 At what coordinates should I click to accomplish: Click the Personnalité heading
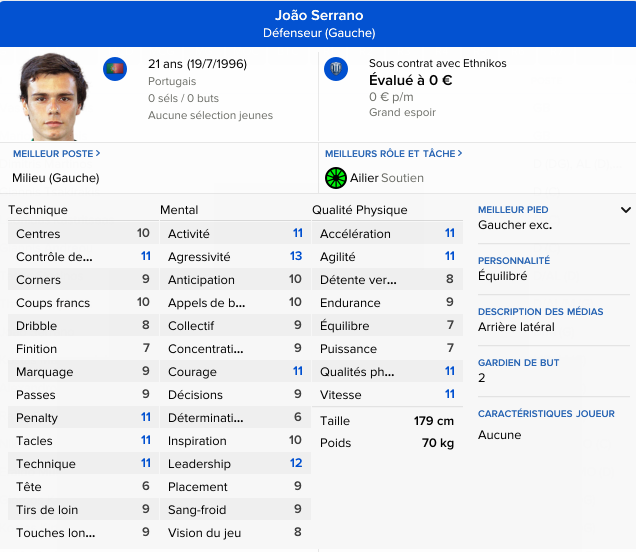(514, 261)
